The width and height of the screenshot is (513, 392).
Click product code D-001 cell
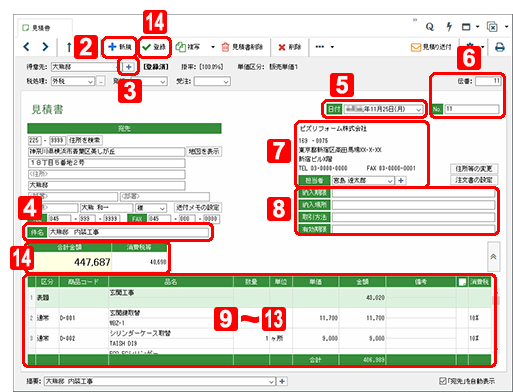(83, 318)
